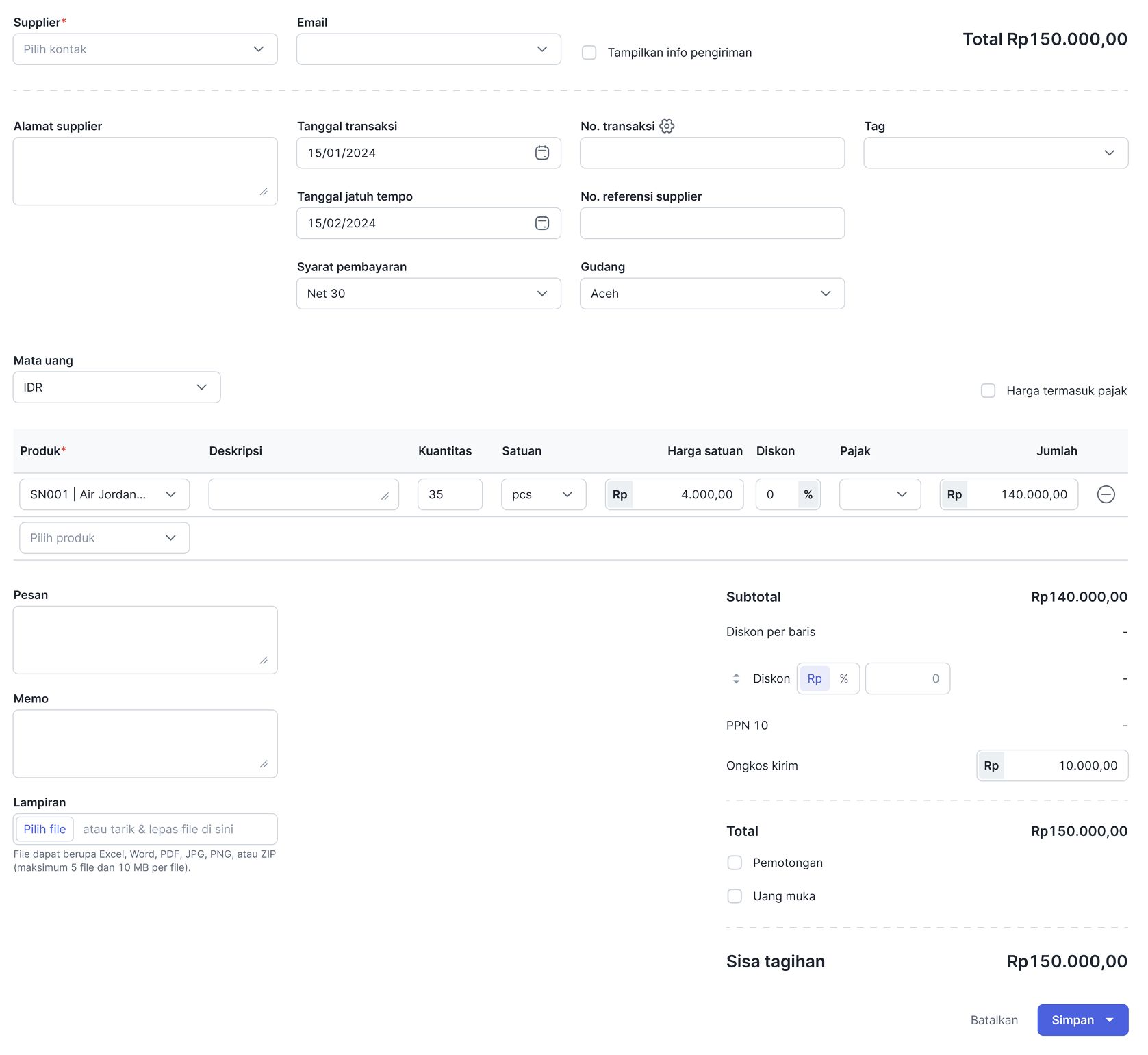Click the Alamat supplier text area
Screen dimensions: 1148x1055
coord(145,171)
